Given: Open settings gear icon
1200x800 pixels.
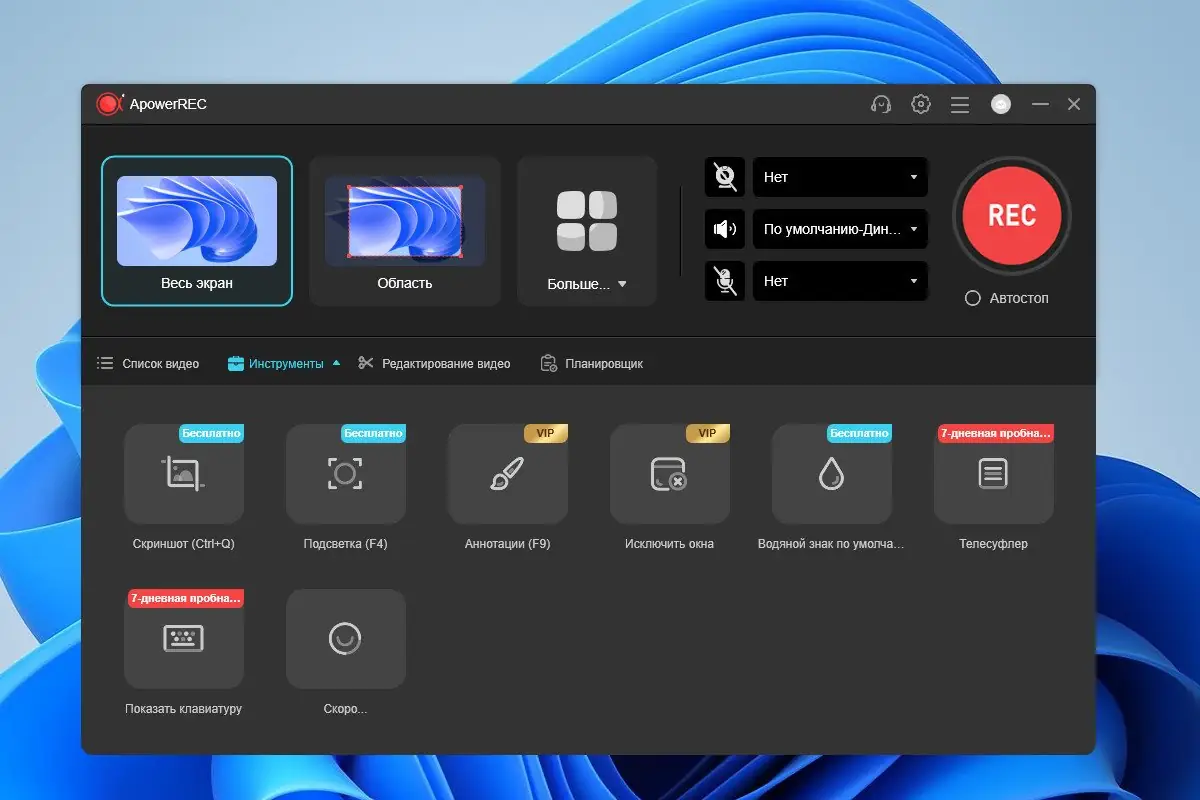Looking at the screenshot, I should pyautogui.click(x=921, y=104).
